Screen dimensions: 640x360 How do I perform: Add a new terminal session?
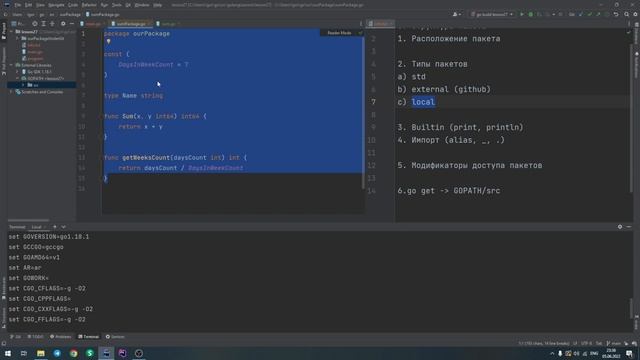(55, 227)
